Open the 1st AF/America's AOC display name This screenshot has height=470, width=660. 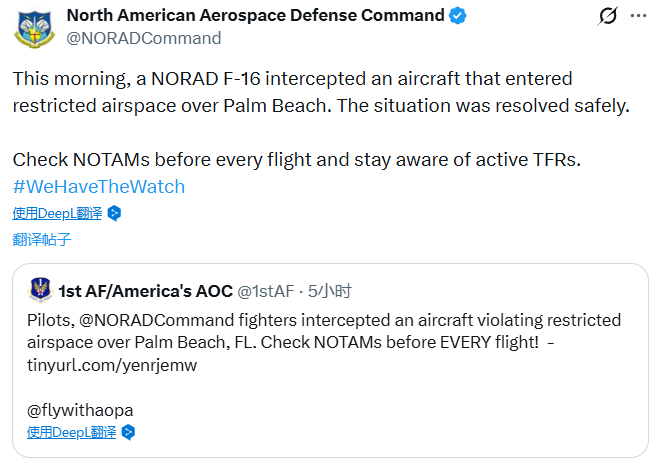(x=144, y=291)
